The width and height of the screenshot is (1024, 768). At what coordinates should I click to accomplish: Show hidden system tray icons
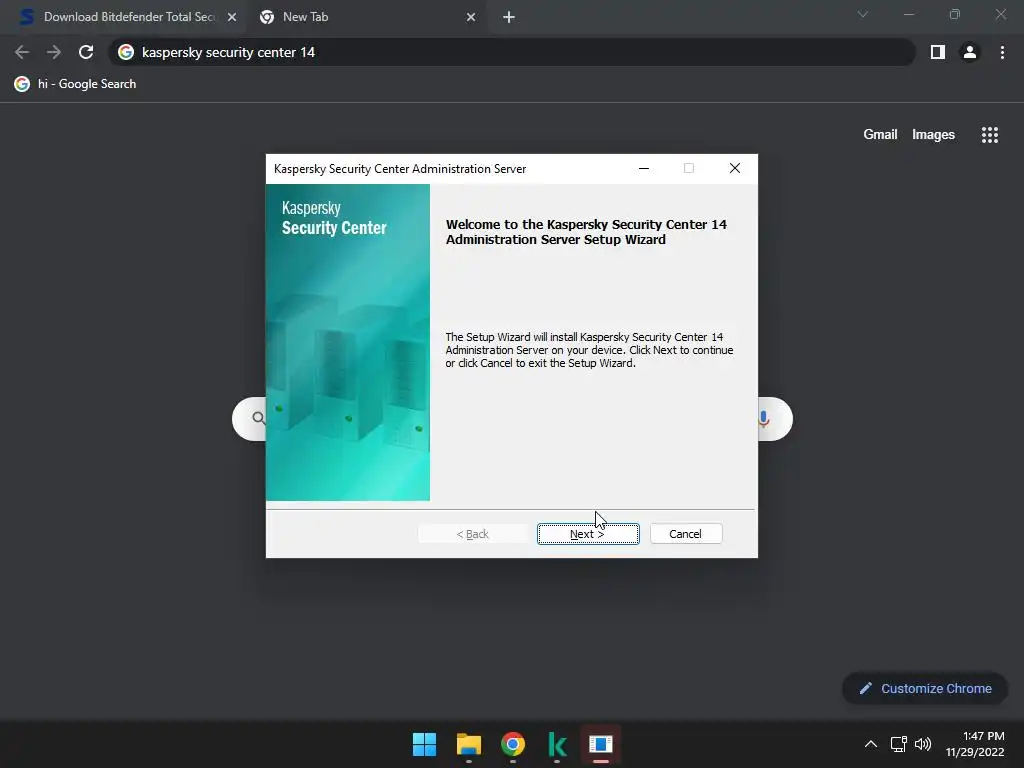(871, 744)
